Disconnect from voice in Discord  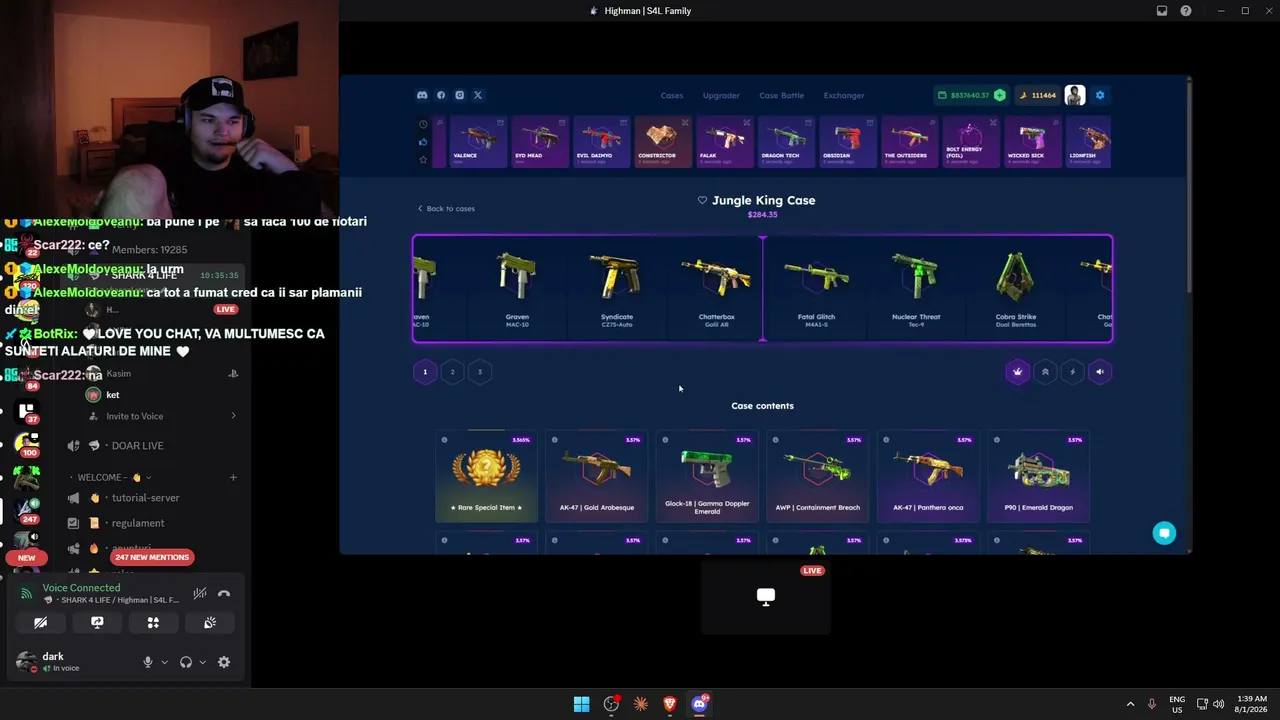pos(224,594)
